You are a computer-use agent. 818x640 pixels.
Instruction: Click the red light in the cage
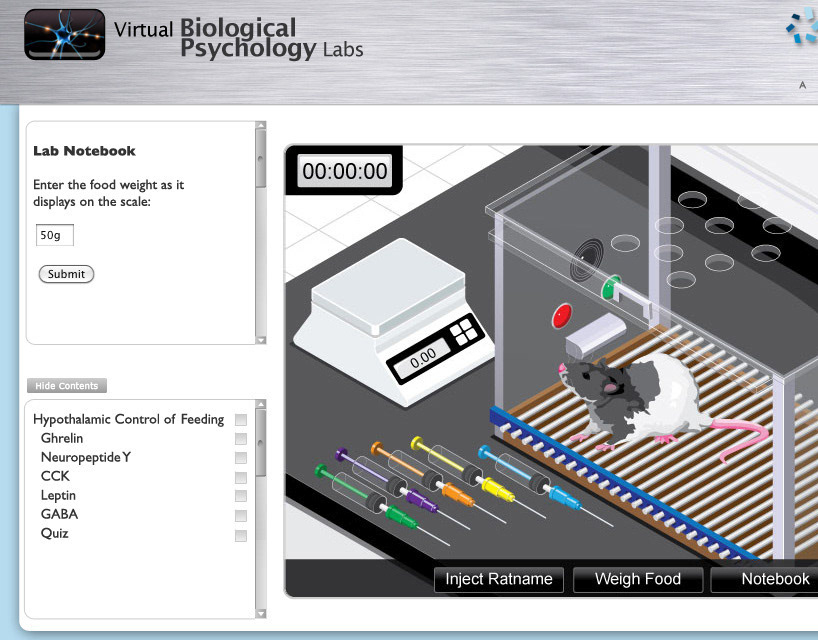562,316
